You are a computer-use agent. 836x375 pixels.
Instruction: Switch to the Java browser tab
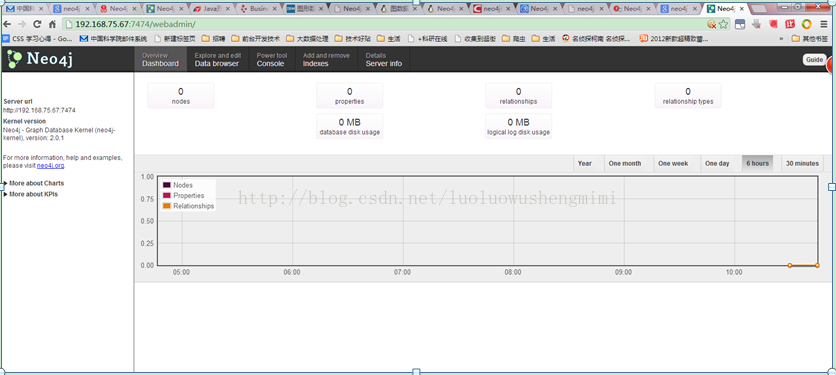tap(211, 9)
